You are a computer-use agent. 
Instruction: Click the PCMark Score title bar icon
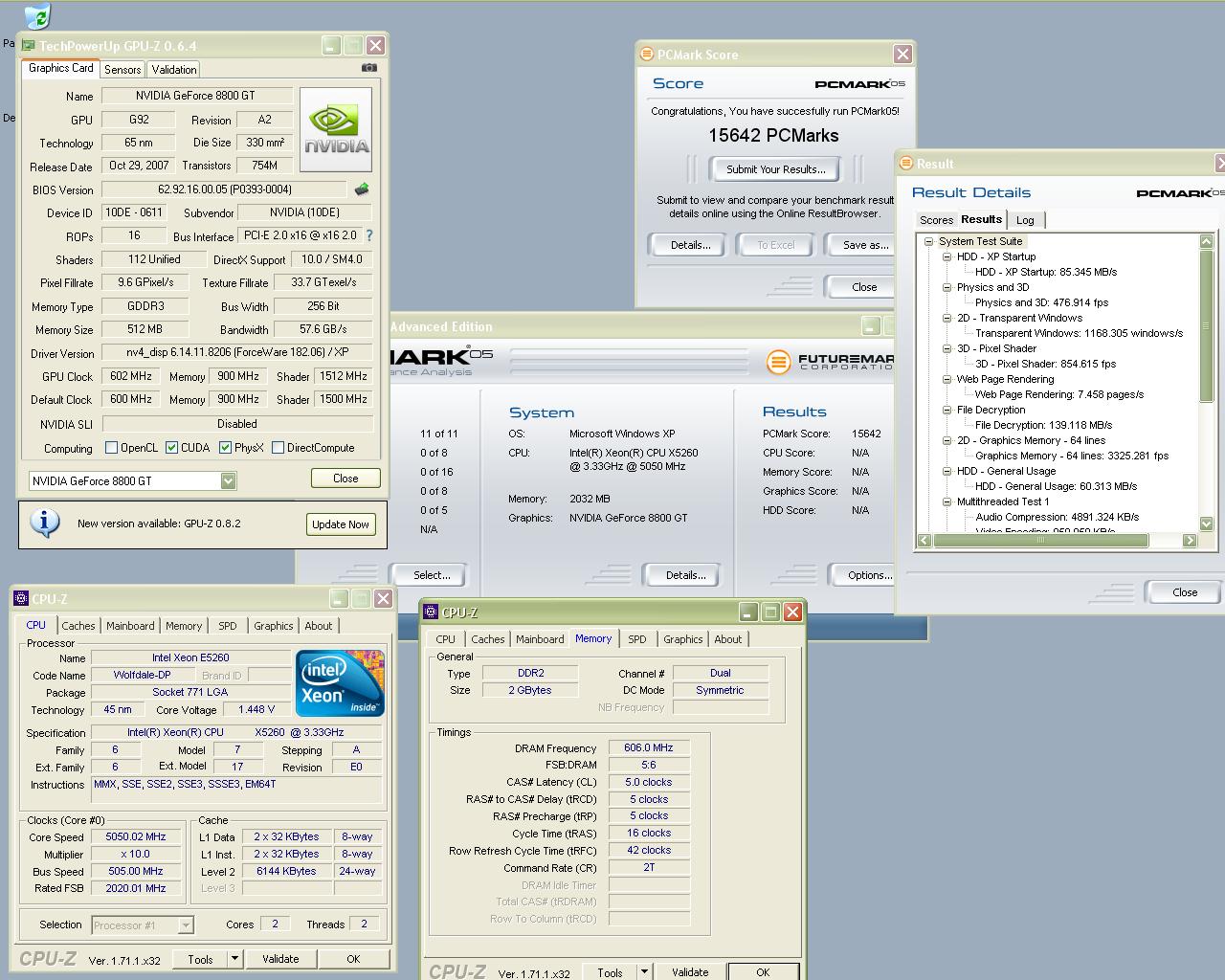click(x=646, y=55)
